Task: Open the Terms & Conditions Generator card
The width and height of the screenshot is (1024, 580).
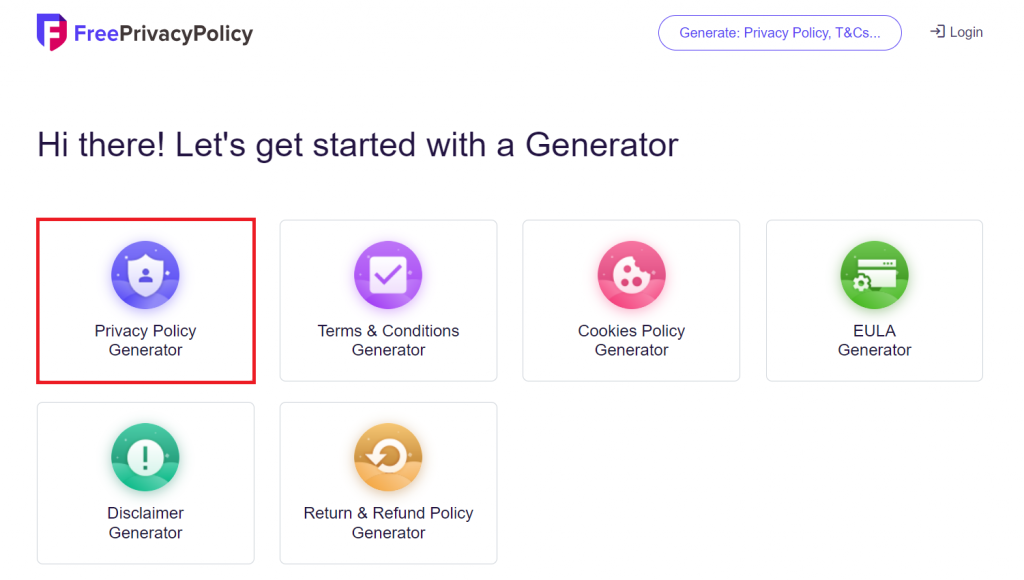Action: (388, 300)
